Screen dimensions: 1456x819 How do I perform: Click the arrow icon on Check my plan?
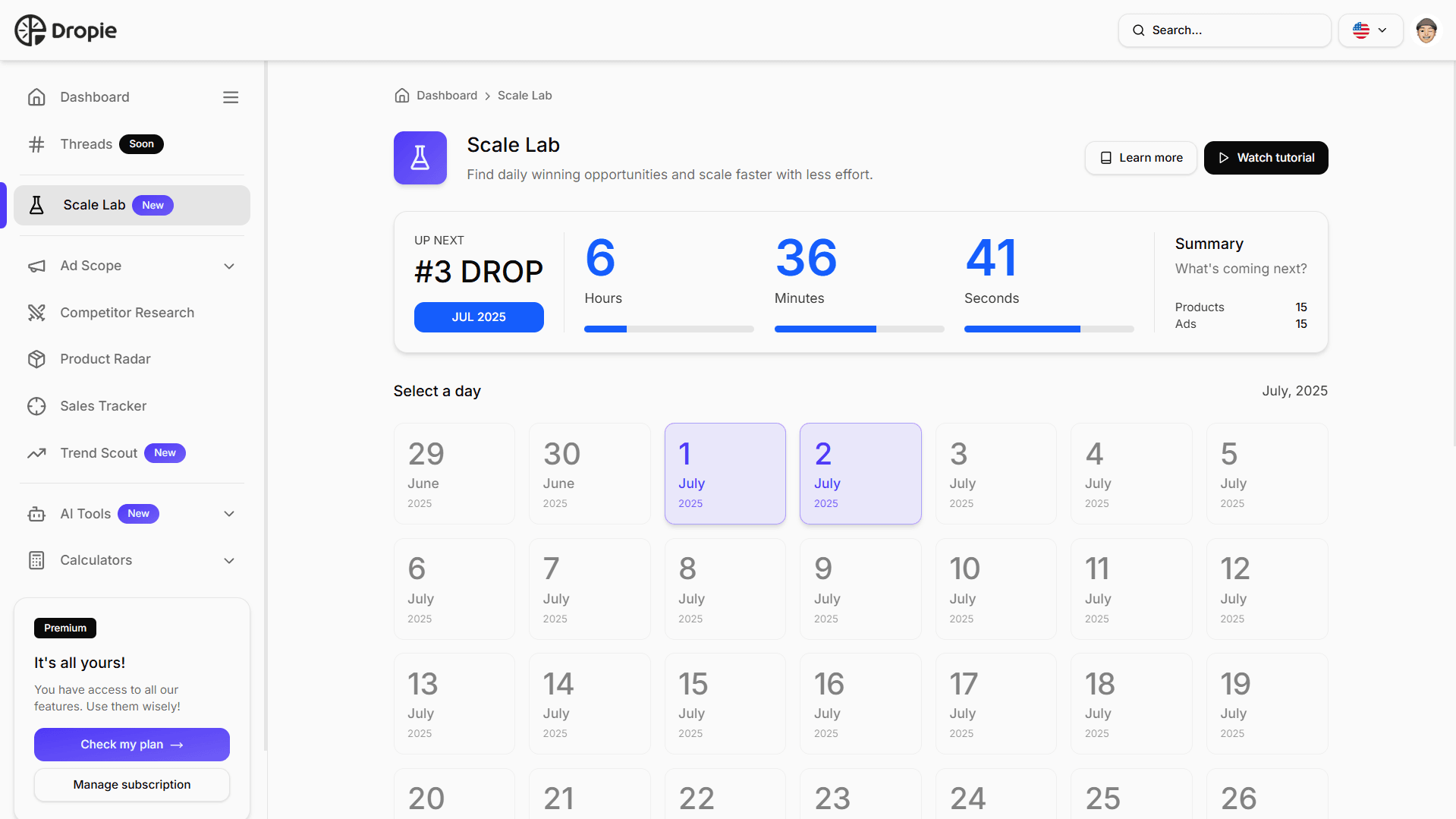tap(177, 745)
